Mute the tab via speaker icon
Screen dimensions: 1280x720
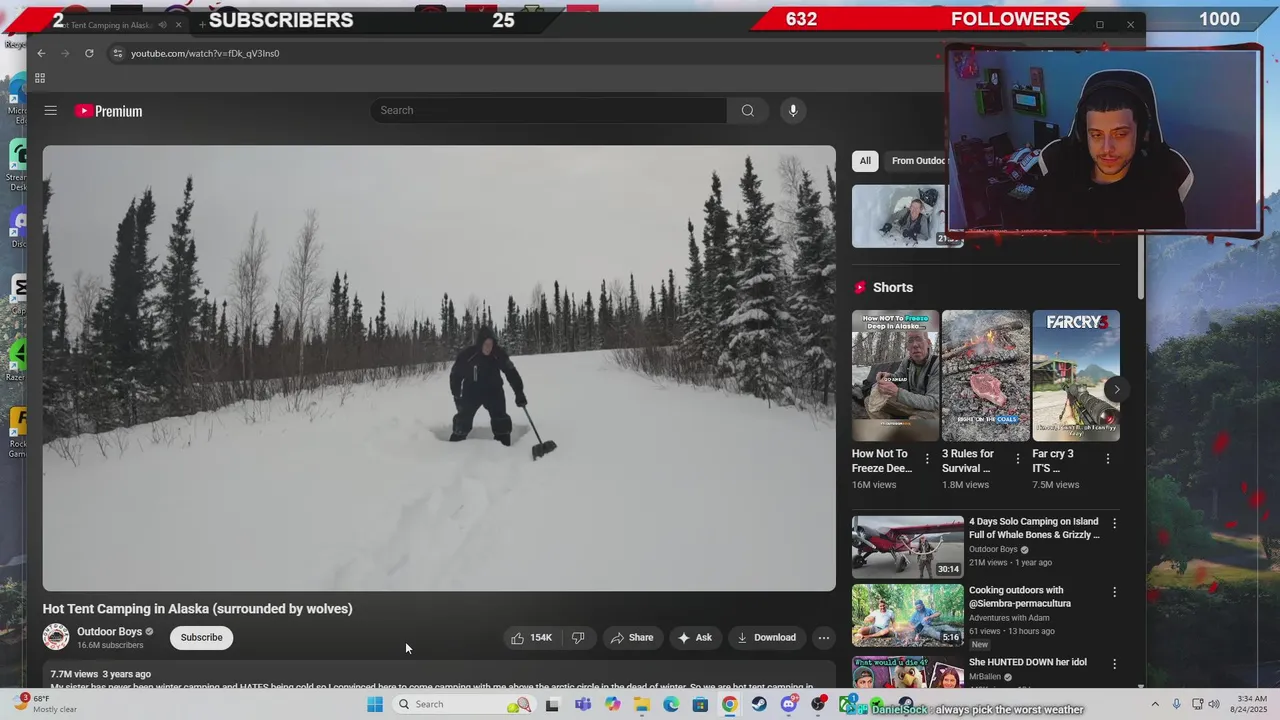pyautogui.click(x=162, y=25)
